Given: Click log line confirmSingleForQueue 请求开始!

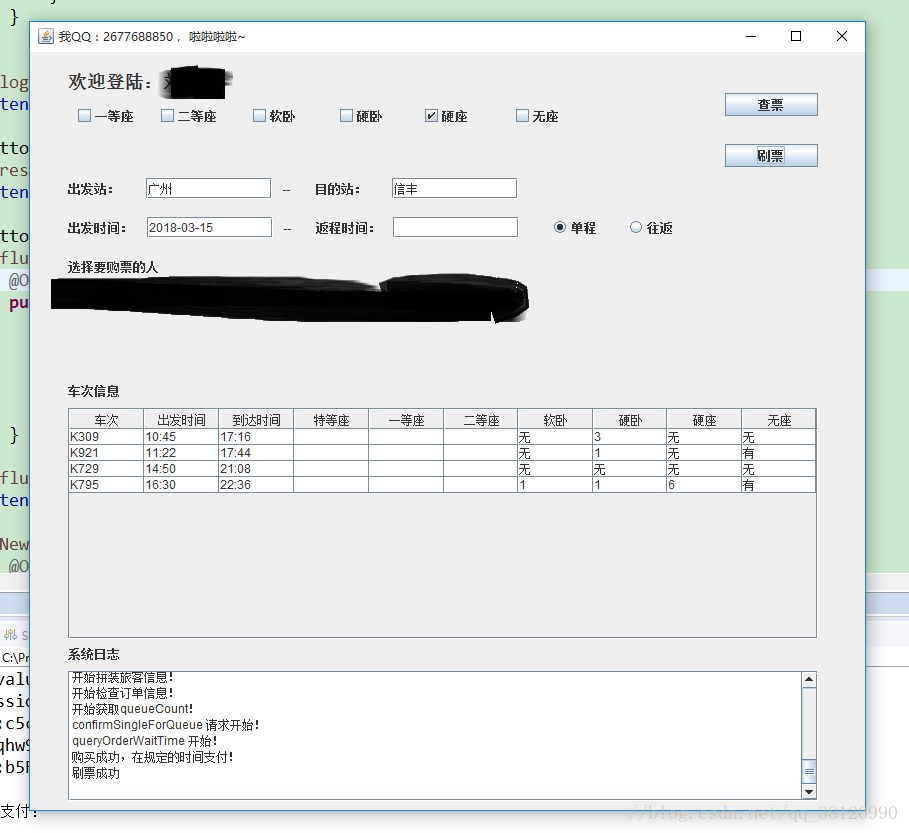Looking at the screenshot, I should [x=166, y=725].
